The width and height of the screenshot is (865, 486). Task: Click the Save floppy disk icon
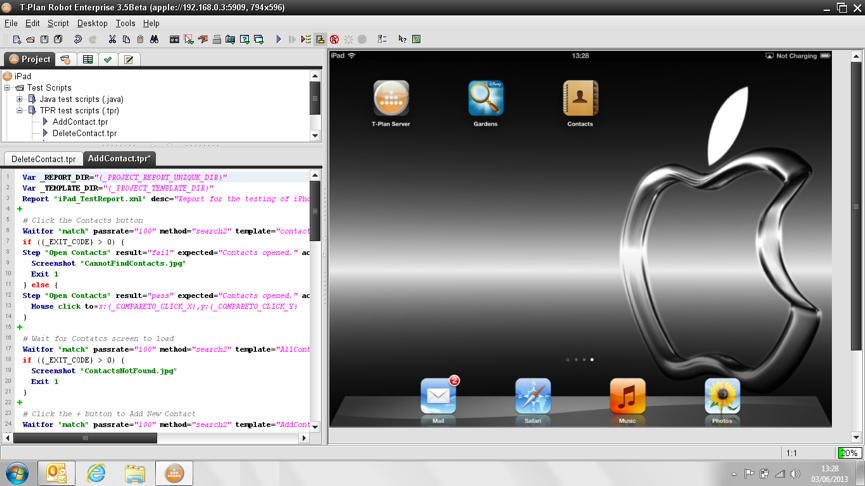coord(44,39)
